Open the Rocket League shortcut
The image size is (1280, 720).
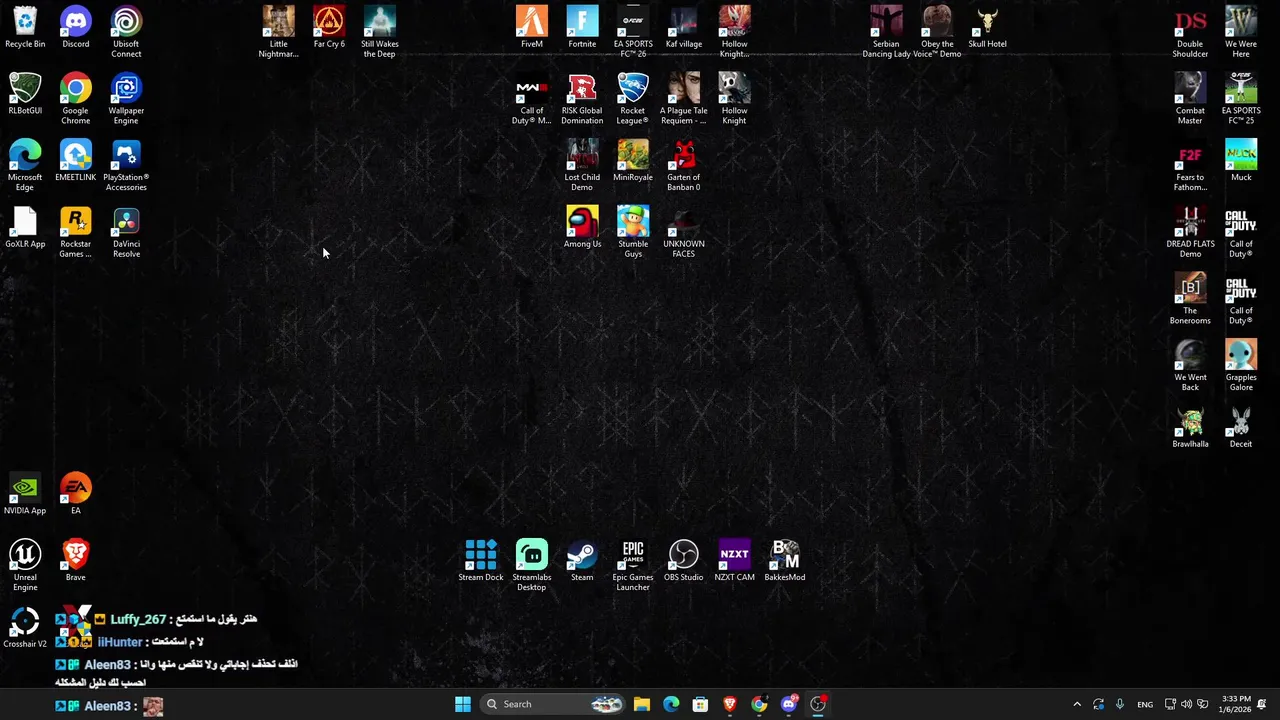[633, 98]
